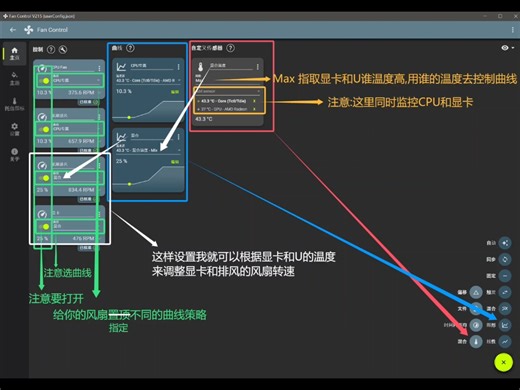The width and height of the screenshot is (520, 390).
Task: Click the Fan Control fan logo
Action: tap(29, 30)
